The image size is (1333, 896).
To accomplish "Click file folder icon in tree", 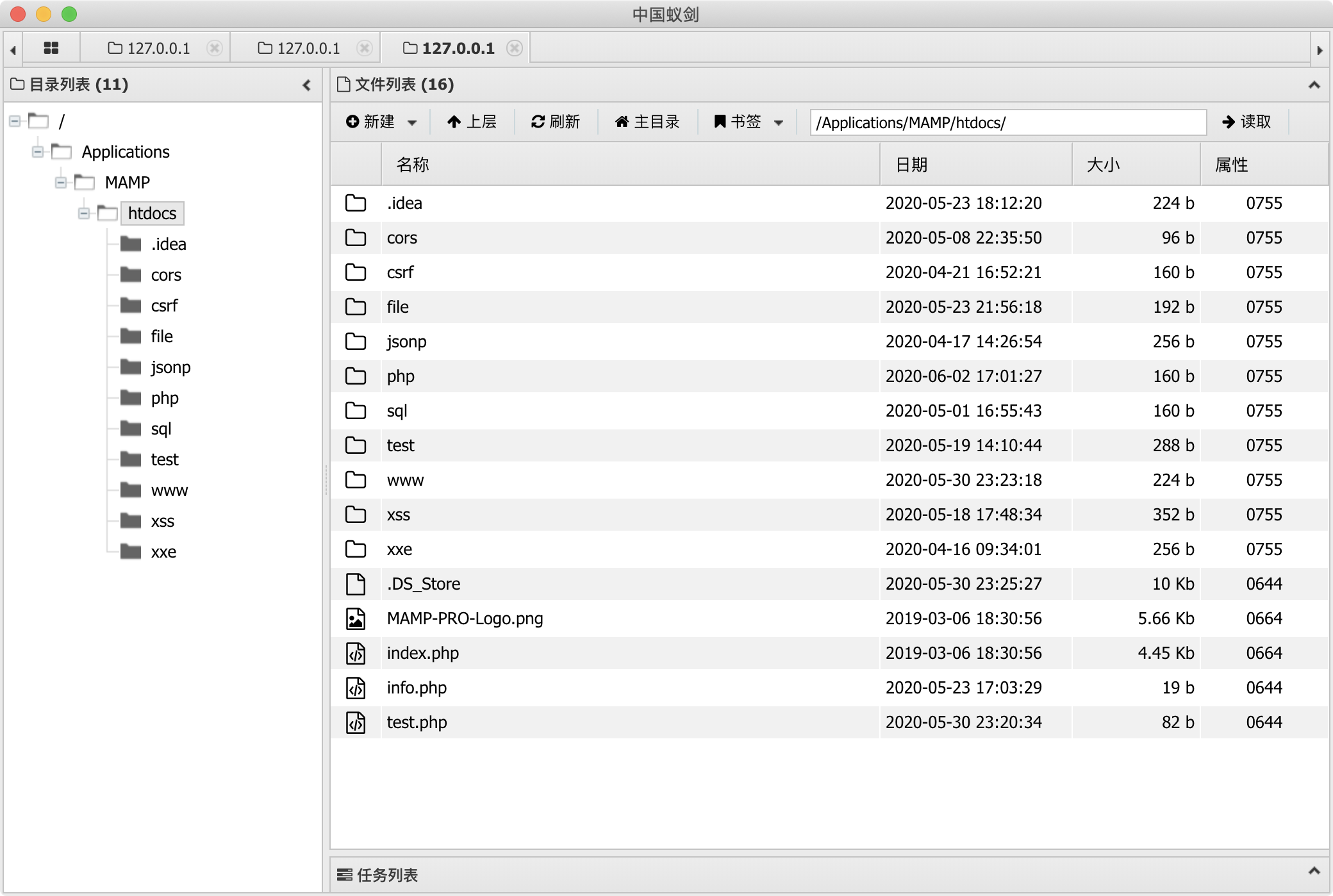I will pos(131,336).
